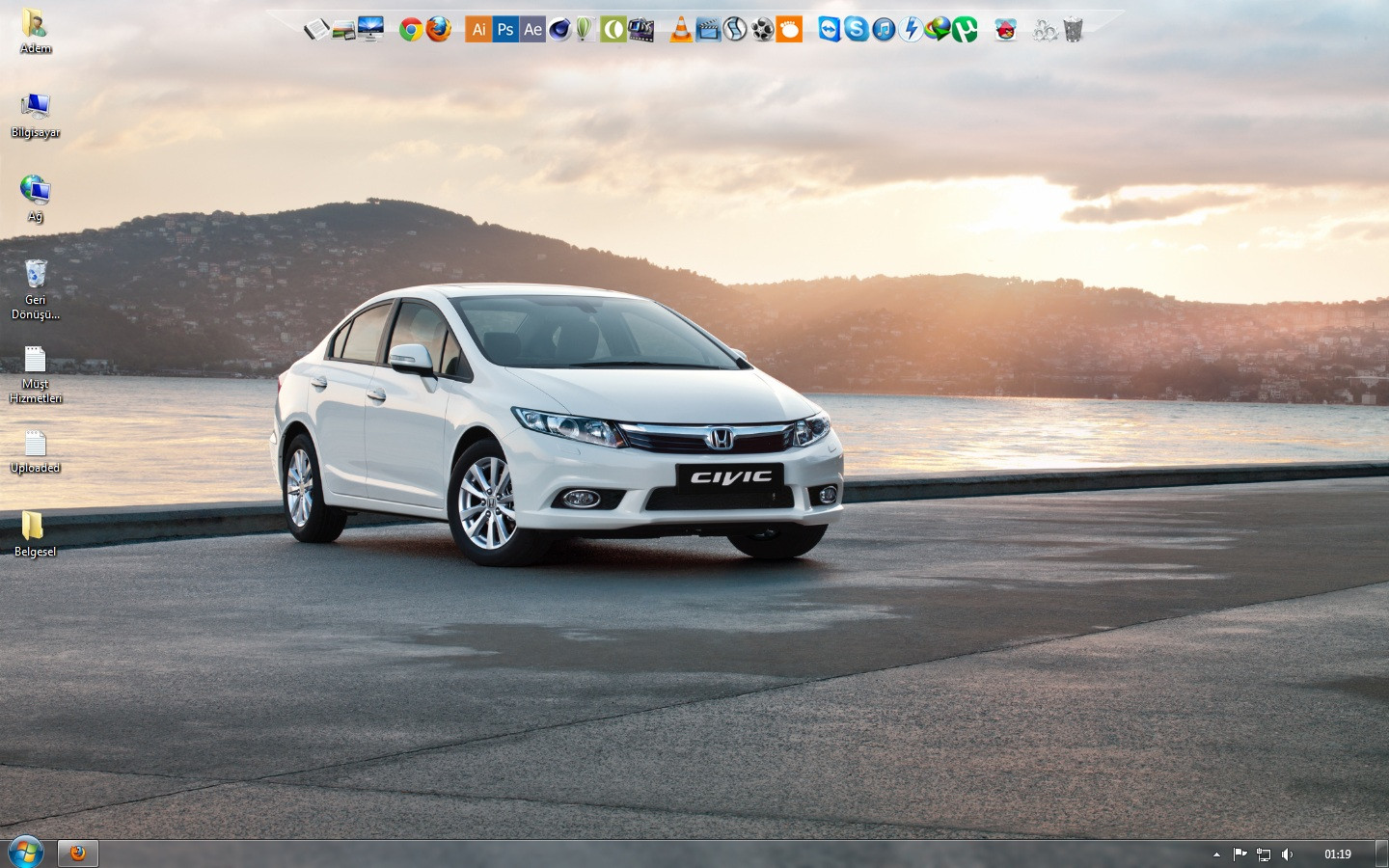This screenshot has width=1389, height=868.
Task: Launch Google Chrome from the dock
Action: 411,30
